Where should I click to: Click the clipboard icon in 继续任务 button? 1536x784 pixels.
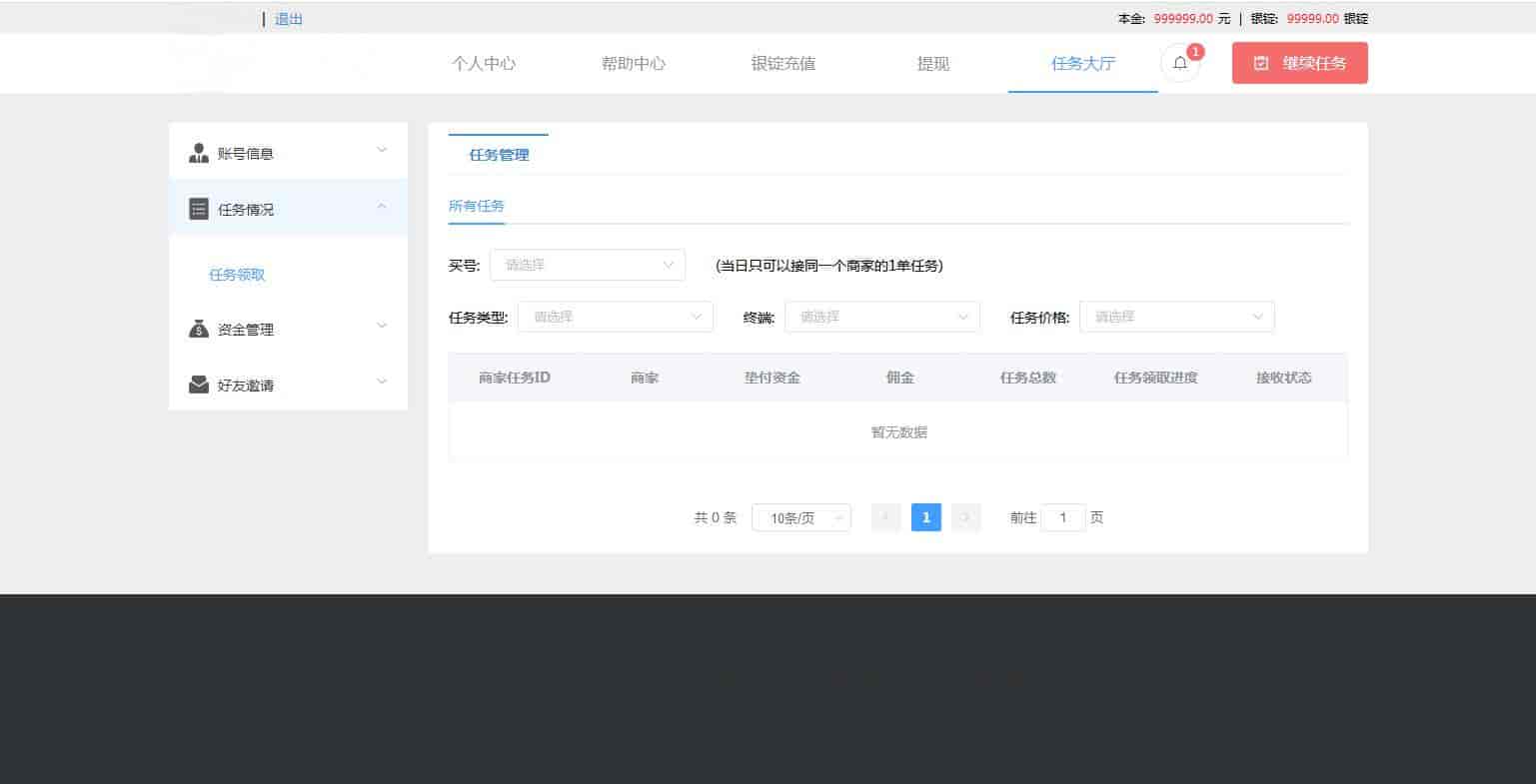tap(1261, 63)
